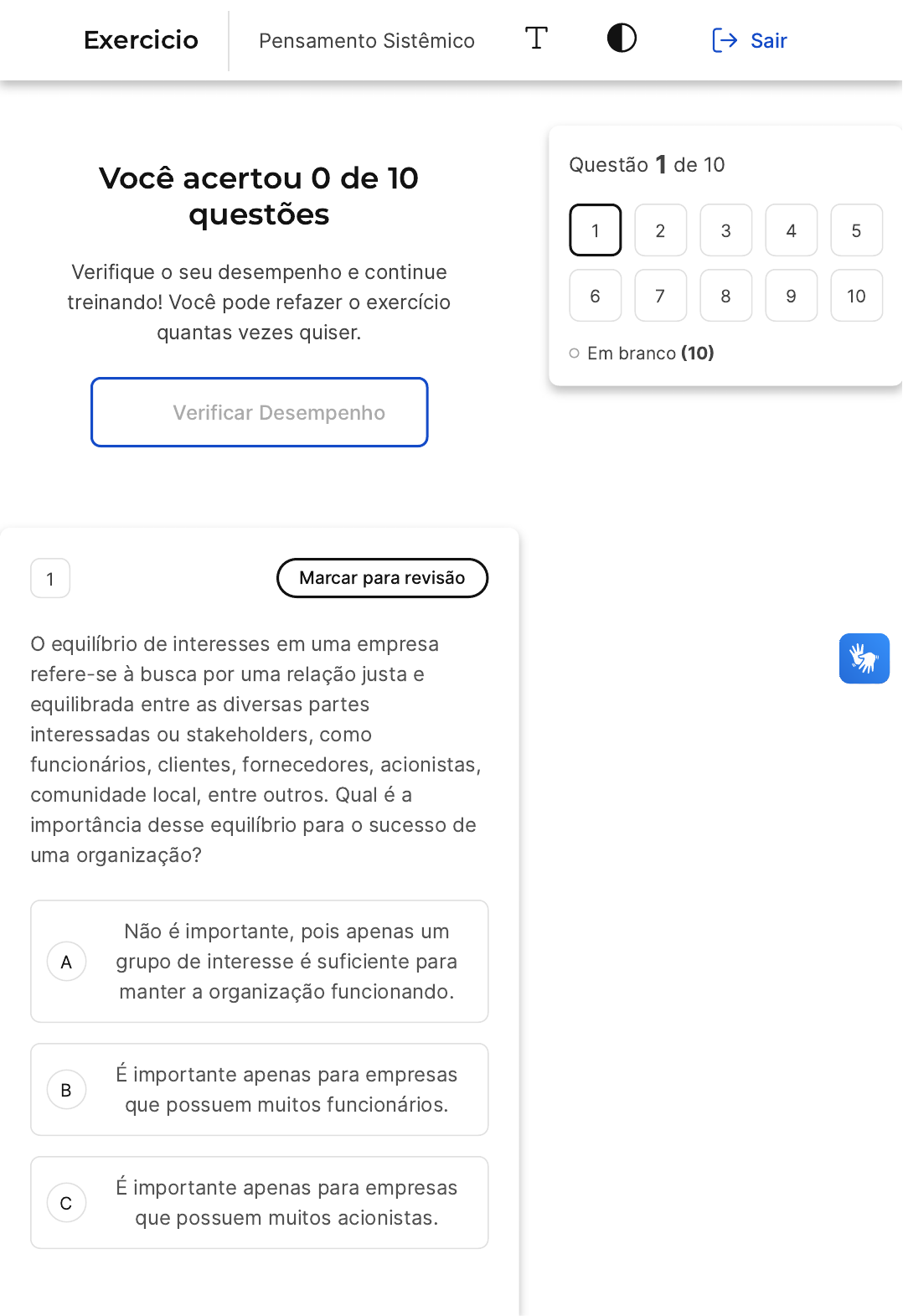Choose answer option C radio circle
This screenshot has width=903, height=1316.
pyautogui.click(x=66, y=1203)
